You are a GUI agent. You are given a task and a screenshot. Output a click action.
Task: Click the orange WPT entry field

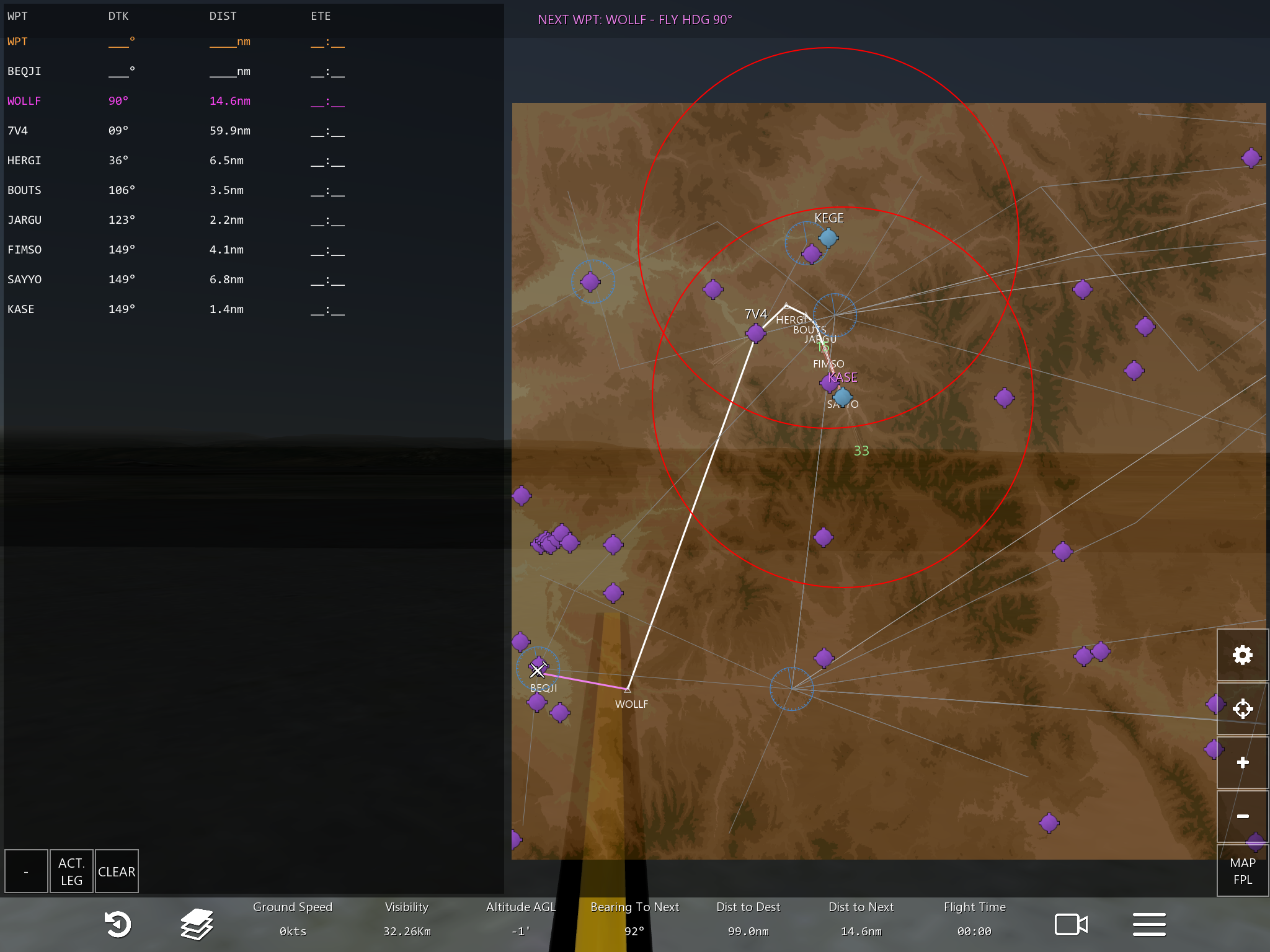18,42
